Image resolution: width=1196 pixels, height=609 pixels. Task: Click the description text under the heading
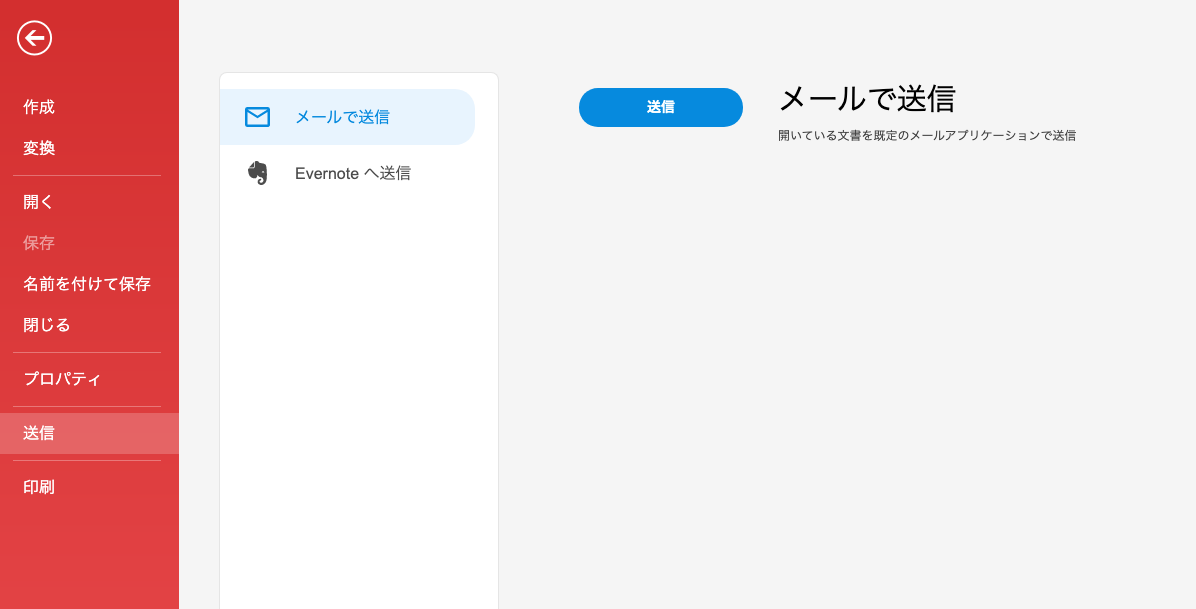click(927, 135)
